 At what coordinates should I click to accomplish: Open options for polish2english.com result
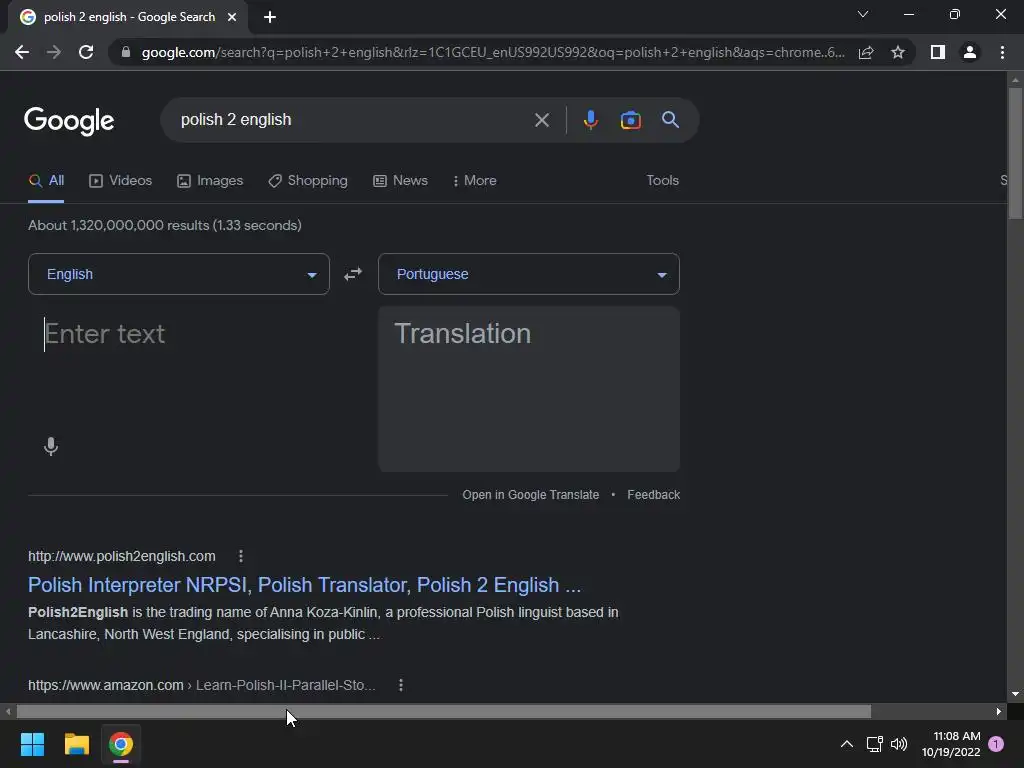[x=241, y=556]
